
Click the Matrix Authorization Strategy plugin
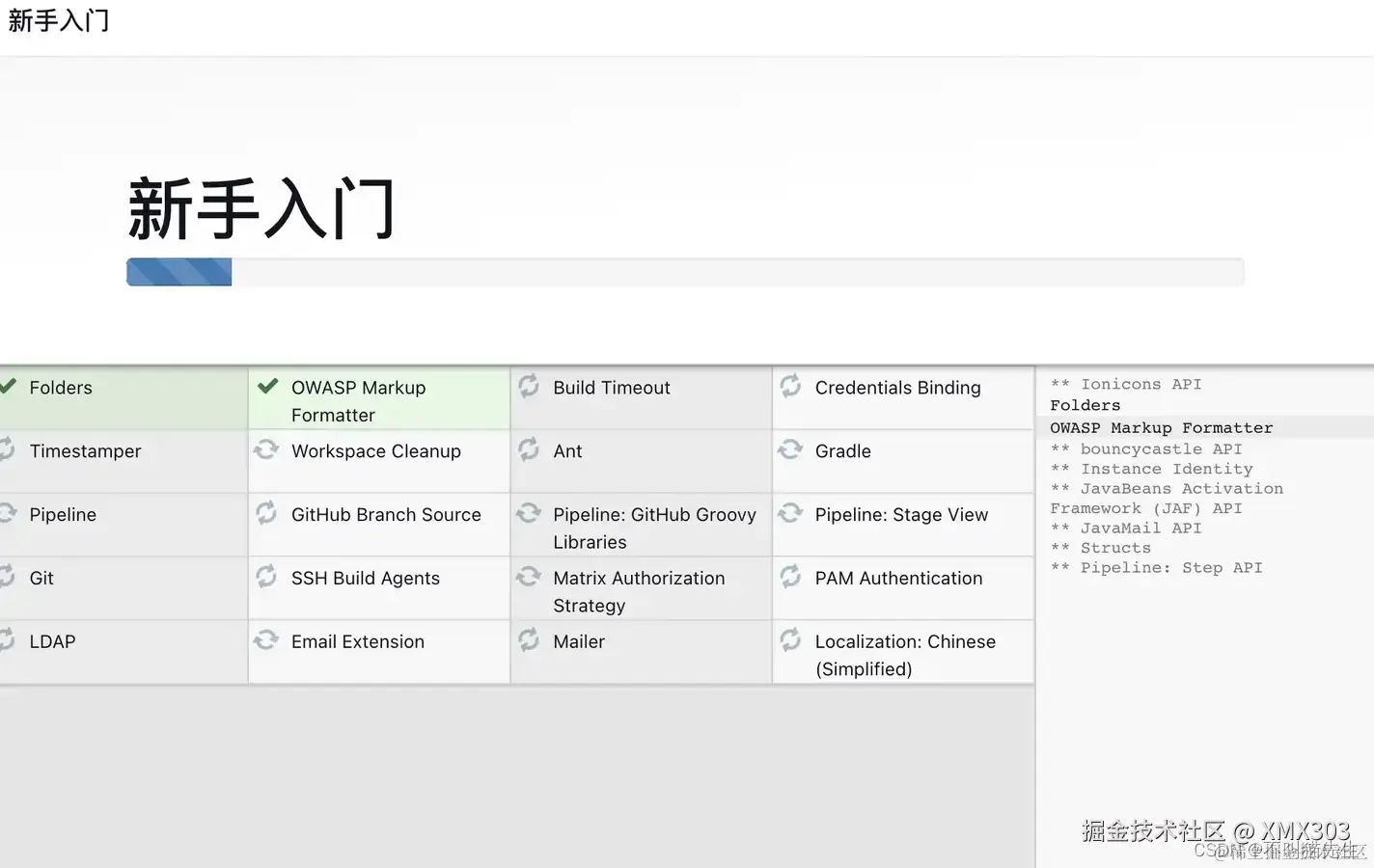pyautogui.click(x=638, y=591)
